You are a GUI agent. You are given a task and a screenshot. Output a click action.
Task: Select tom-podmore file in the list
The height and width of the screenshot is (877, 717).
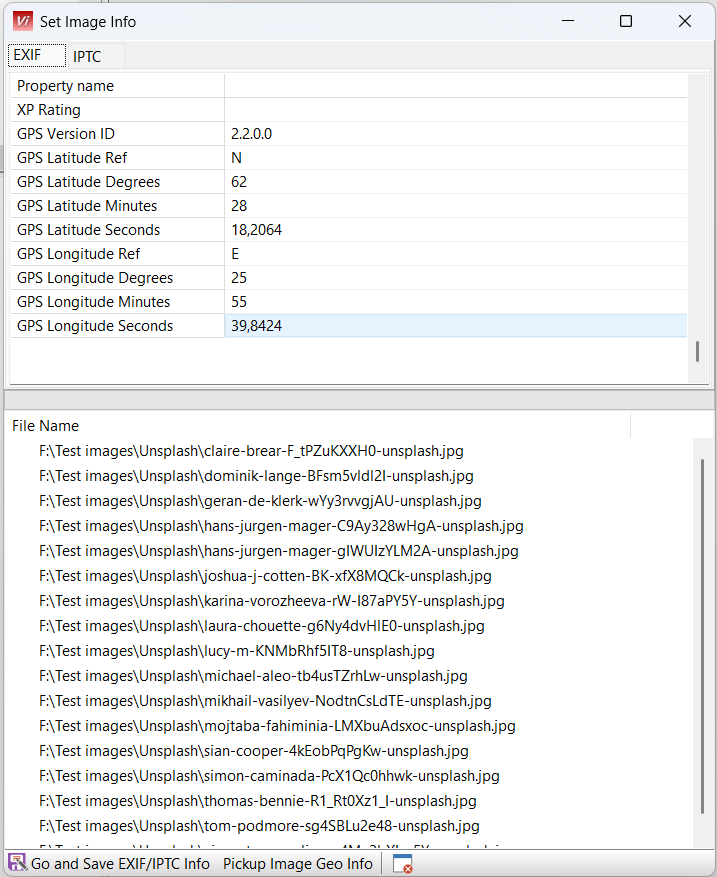pos(259,826)
